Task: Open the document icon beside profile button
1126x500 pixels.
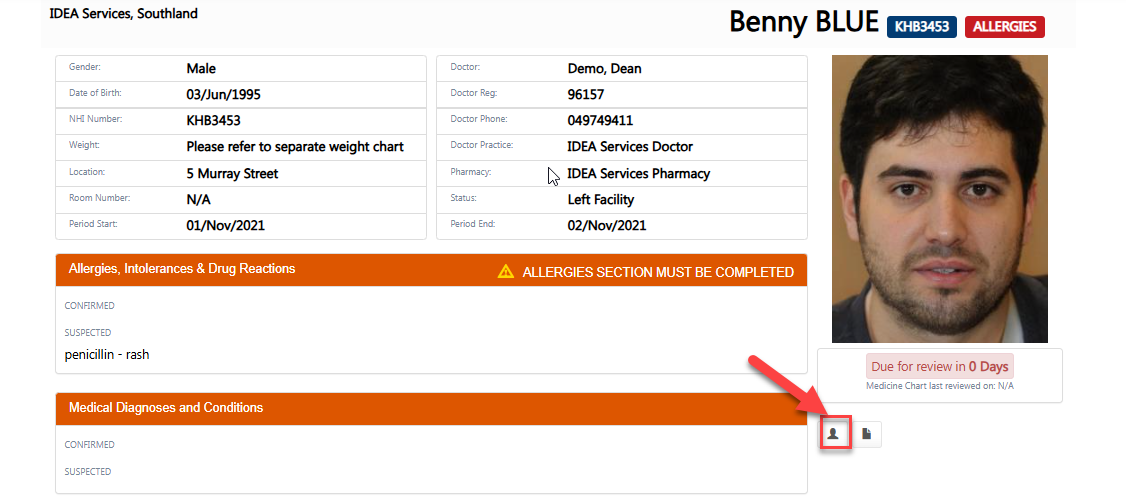Action: pyautogui.click(x=867, y=433)
